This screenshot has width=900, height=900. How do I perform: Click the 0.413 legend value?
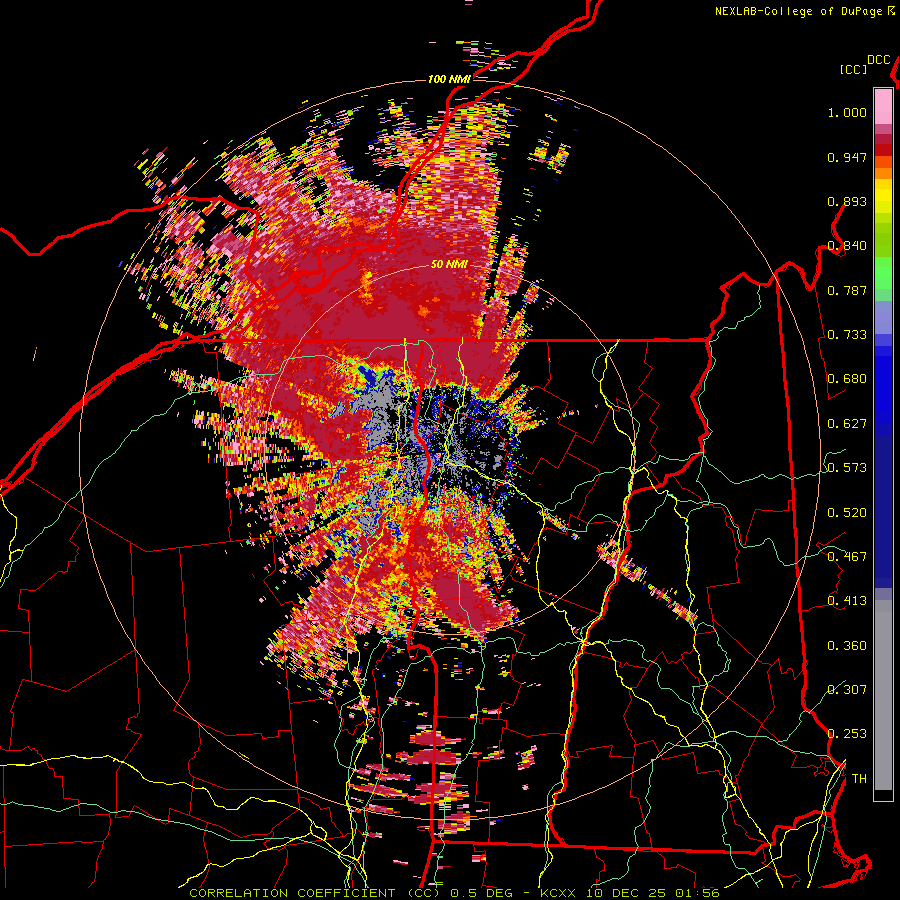point(847,601)
